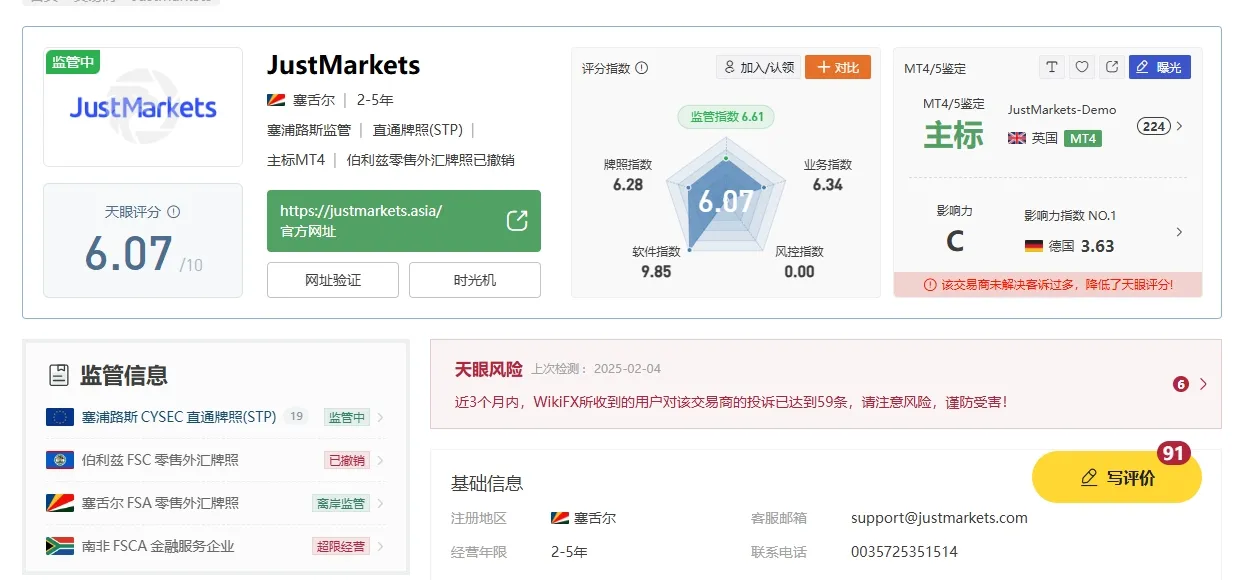This screenshot has height=580, width=1241.
Task: Click the Seychelles flag icon in FSA row
Action: coord(60,503)
